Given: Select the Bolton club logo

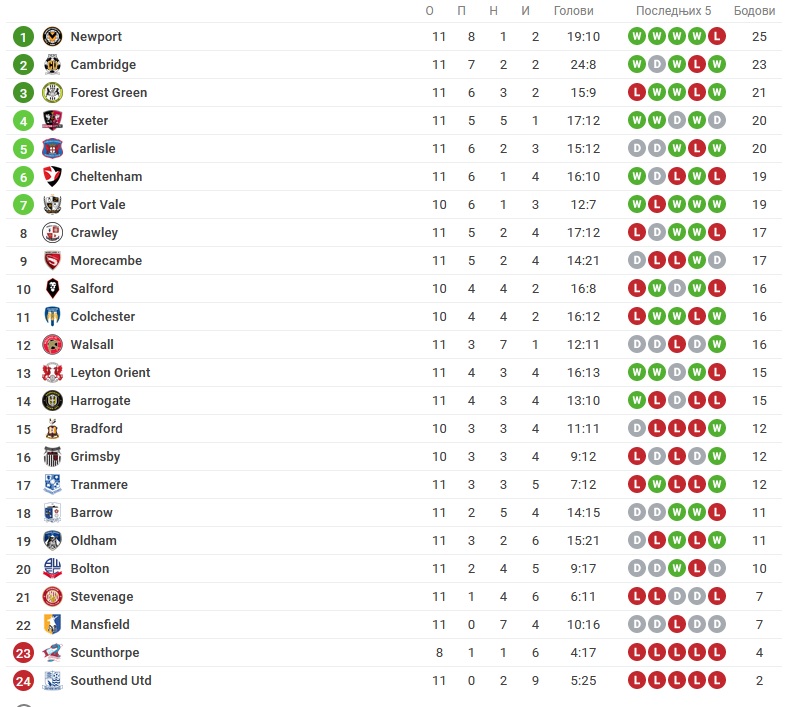Looking at the screenshot, I should (52, 569).
